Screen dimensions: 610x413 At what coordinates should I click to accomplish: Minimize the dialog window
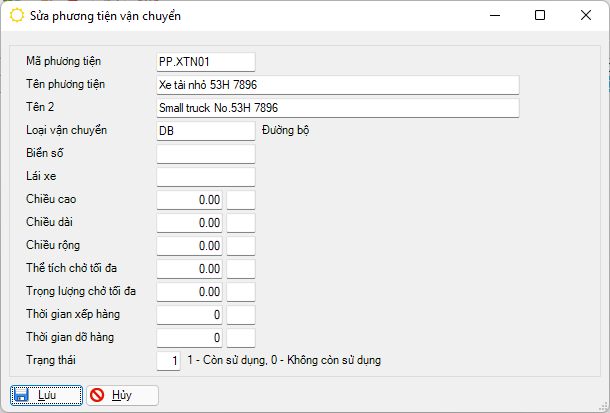point(494,16)
